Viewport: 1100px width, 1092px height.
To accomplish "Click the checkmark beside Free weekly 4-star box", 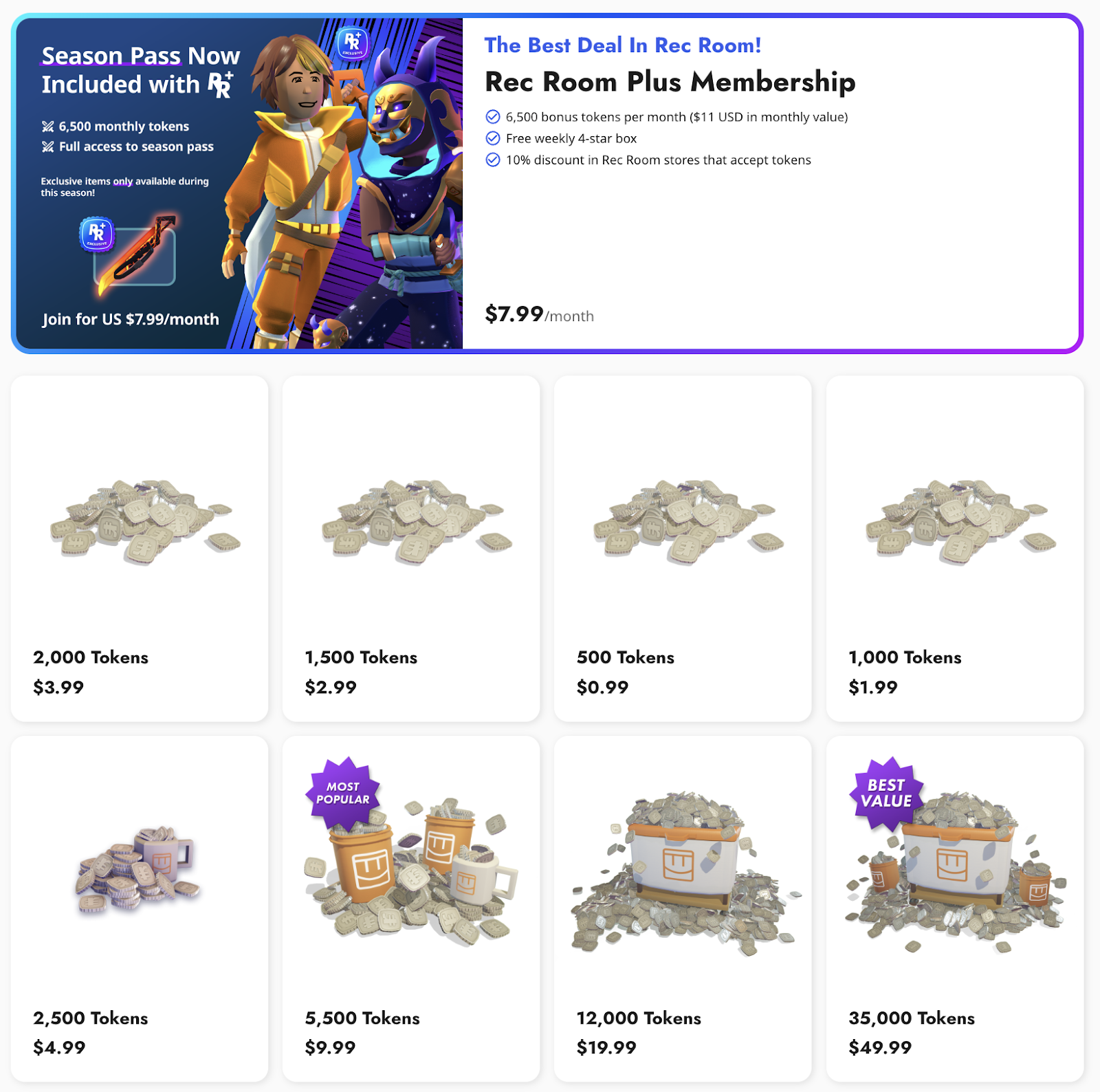I will (x=493, y=138).
